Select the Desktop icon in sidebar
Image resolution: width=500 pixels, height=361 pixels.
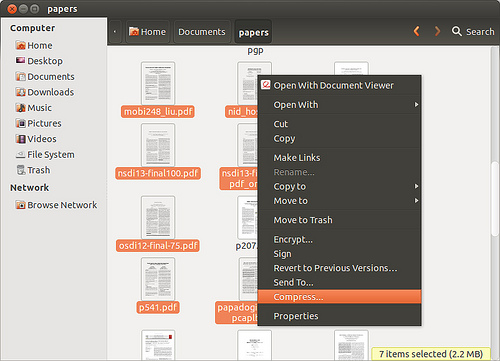point(21,60)
